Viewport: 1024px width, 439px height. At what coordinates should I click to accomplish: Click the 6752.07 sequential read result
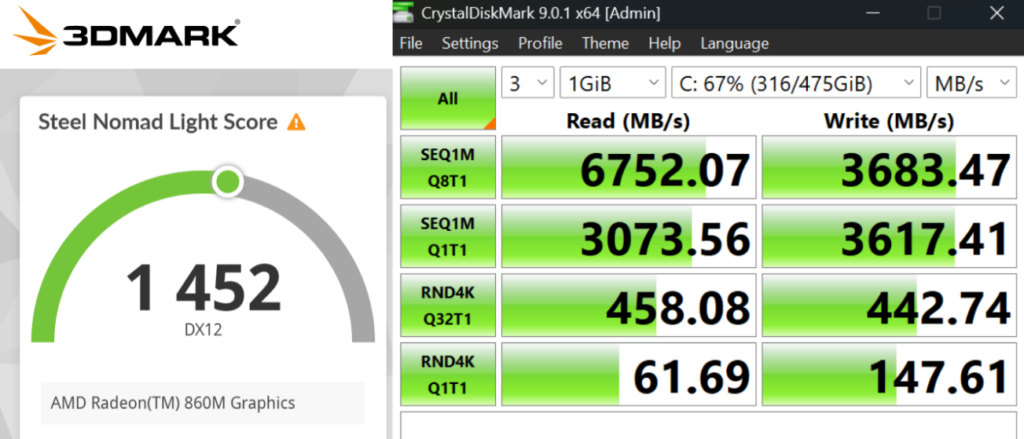627,167
